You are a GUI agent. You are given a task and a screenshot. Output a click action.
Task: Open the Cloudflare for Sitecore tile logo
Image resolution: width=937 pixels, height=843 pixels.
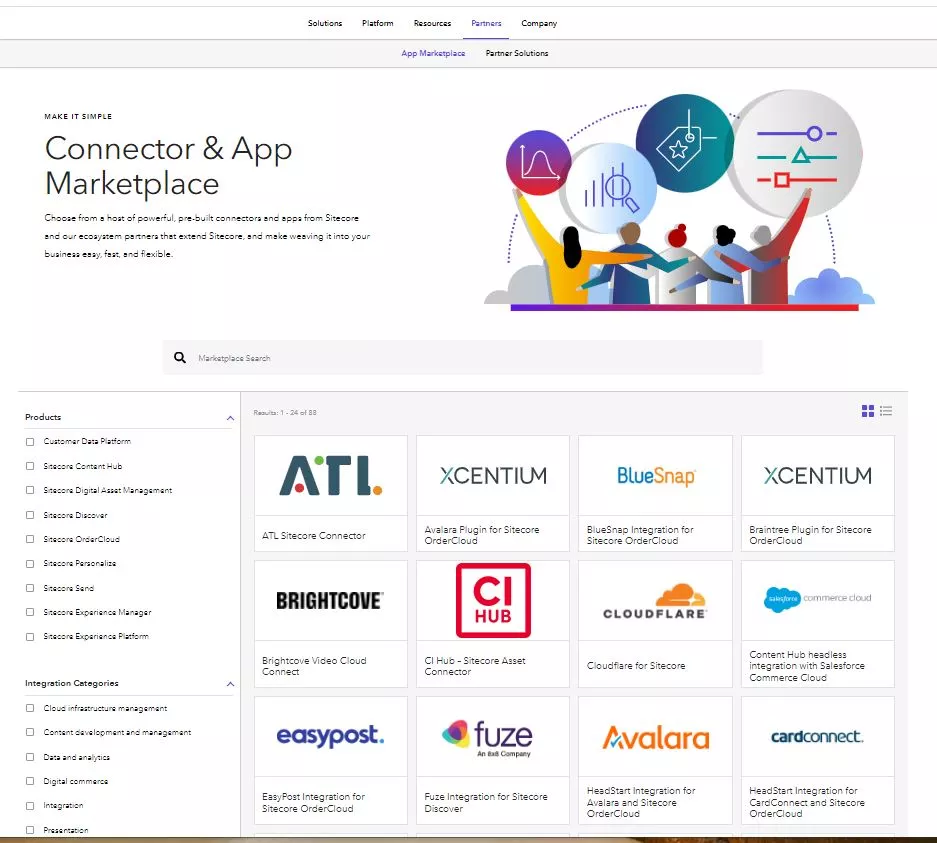(654, 600)
